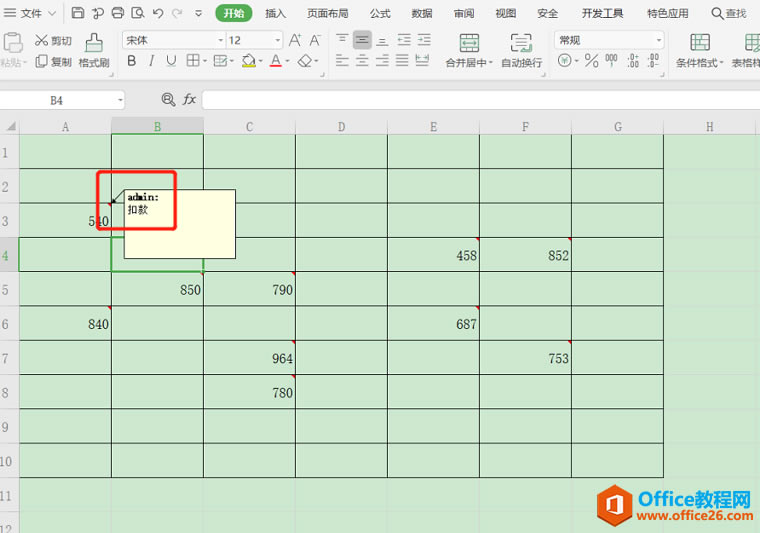Click the Undo arrow icon
Image resolution: width=760 pixels, height=533 pixels.
tap(157, 13)
